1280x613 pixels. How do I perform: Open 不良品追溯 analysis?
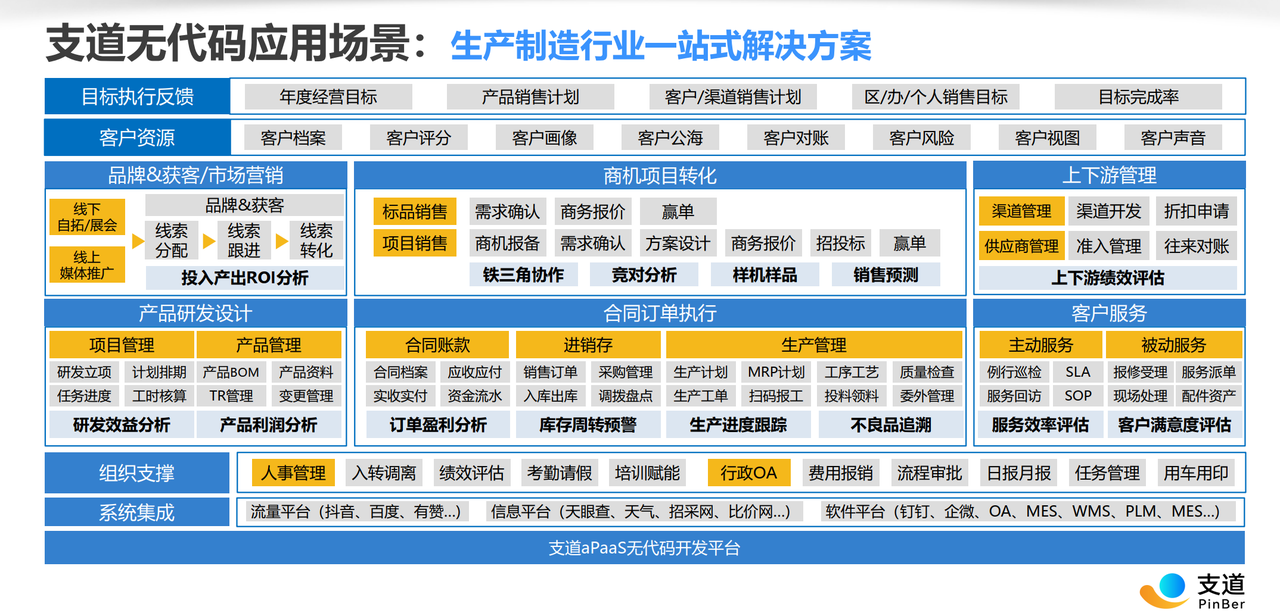[890, 425]
